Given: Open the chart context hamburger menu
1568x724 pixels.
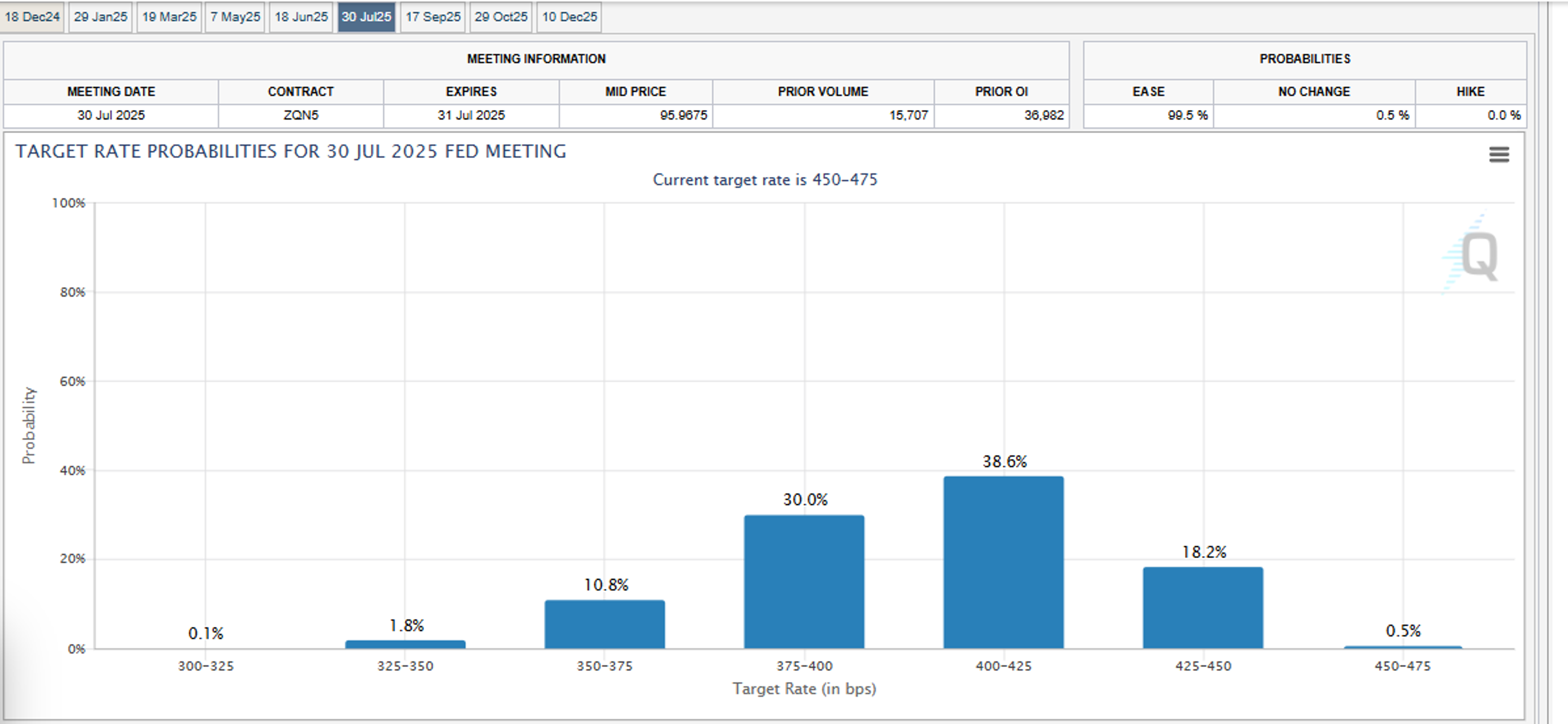Looking at the screenshot, I should tap(1499, 155).
